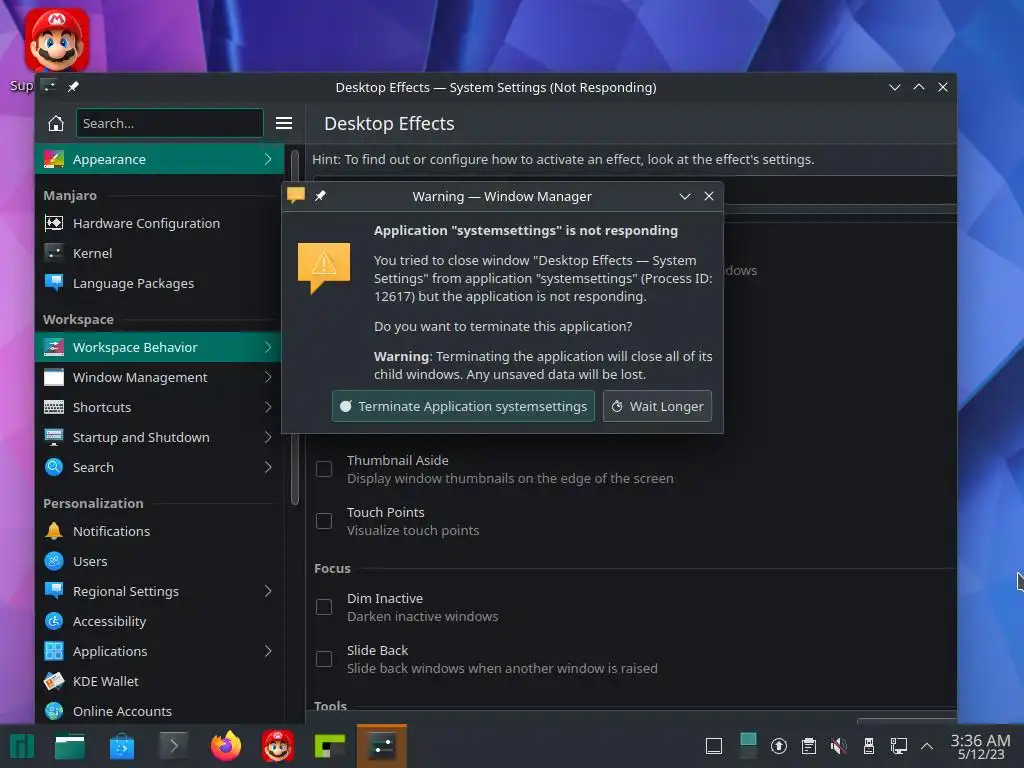This screenshot has width=1024, height=768.
Task: Open the Mario desktop shortcut icon
Action: tap(56, 39)
